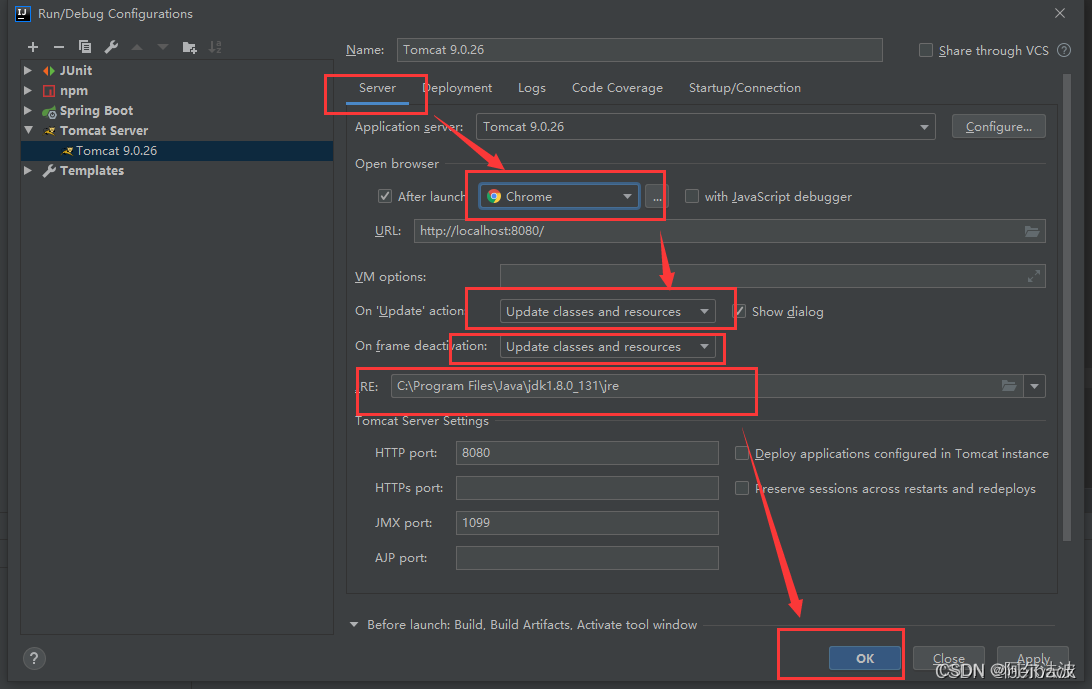The image size is (1092, 689).
Task: Remove the selected configuration with minus icon
Action: pyautogui.click(x=58, y=47)
